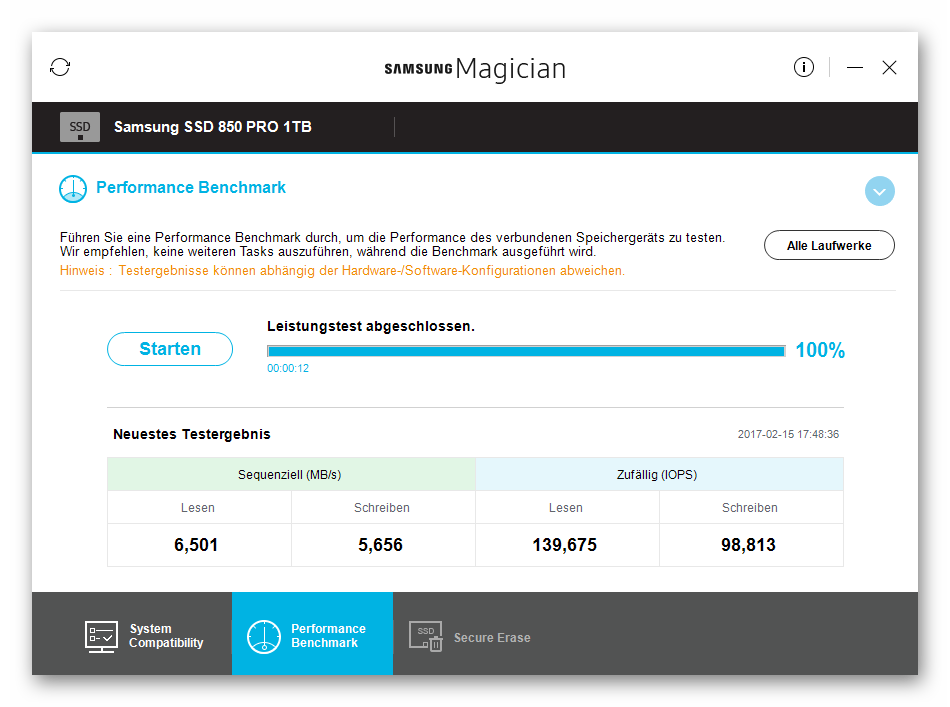Click the Performance Benchmark clock icon heading

pyautogui.click(x=73, y=188)
